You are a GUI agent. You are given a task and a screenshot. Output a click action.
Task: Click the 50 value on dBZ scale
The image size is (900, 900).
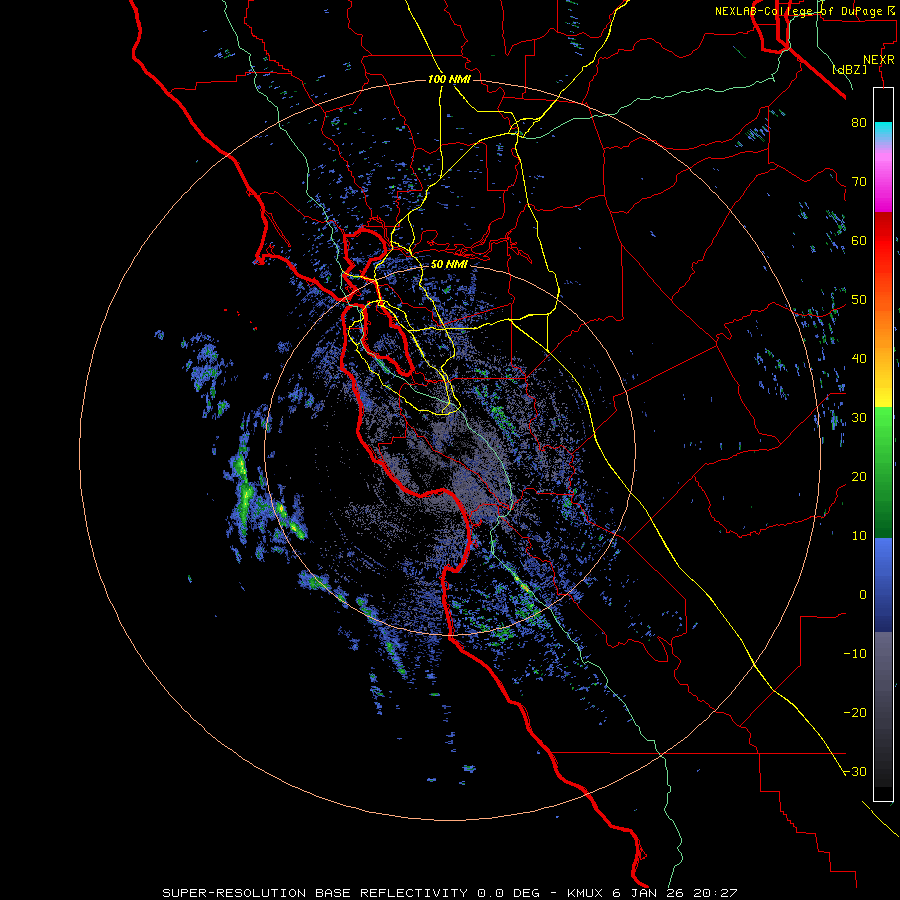tap(859, 300)
